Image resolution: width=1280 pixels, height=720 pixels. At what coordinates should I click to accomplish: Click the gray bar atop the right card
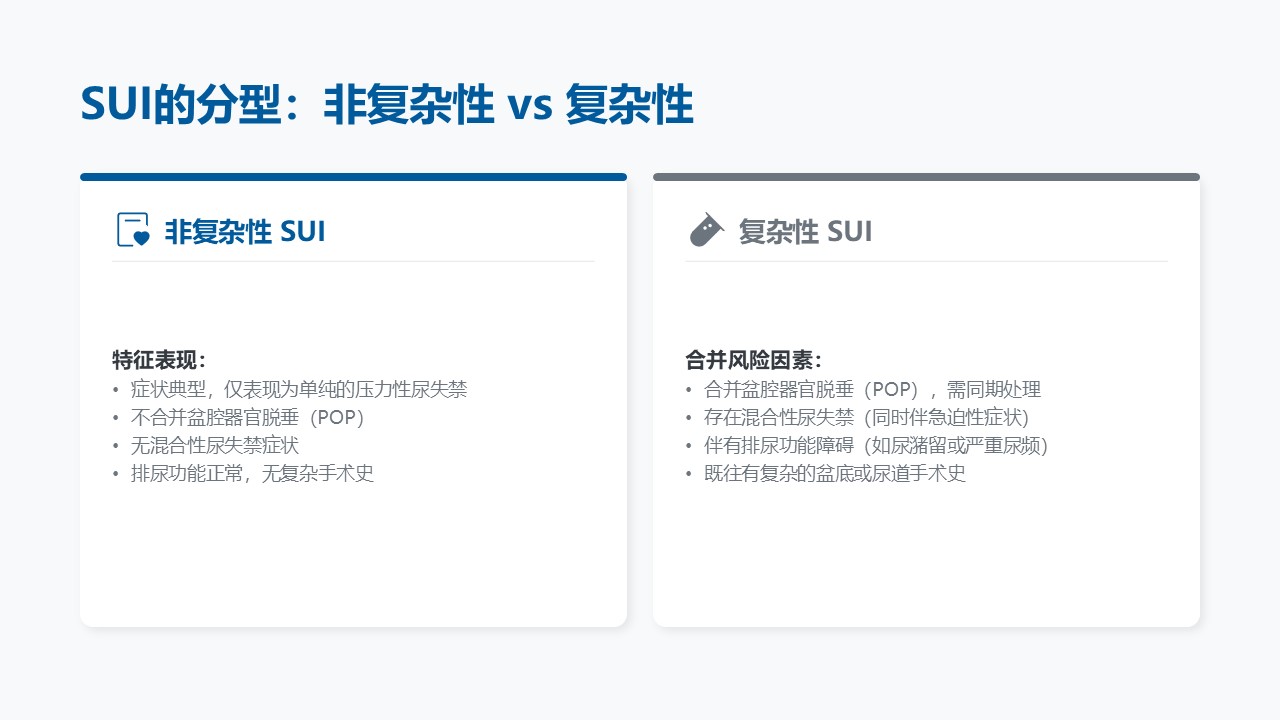[926, 177]
